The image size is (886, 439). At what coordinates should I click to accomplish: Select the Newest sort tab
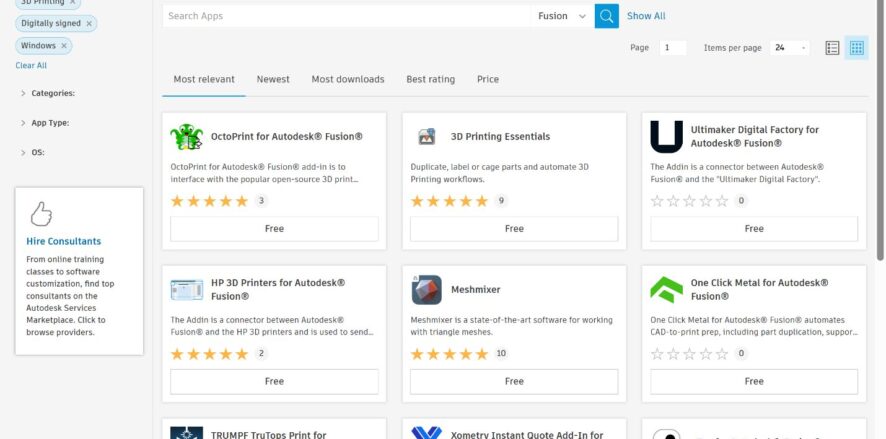click(x=273, y=80)
